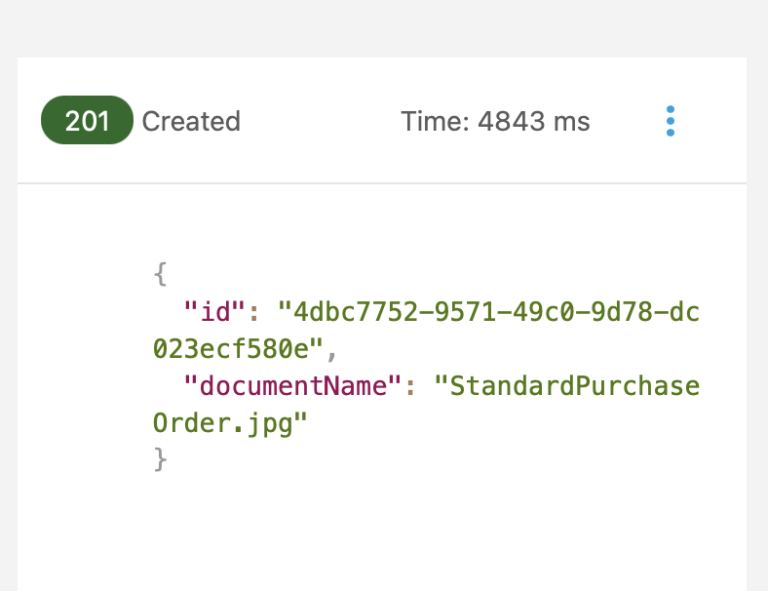
Task: Click the Created status label
Action: coord(191,122)
